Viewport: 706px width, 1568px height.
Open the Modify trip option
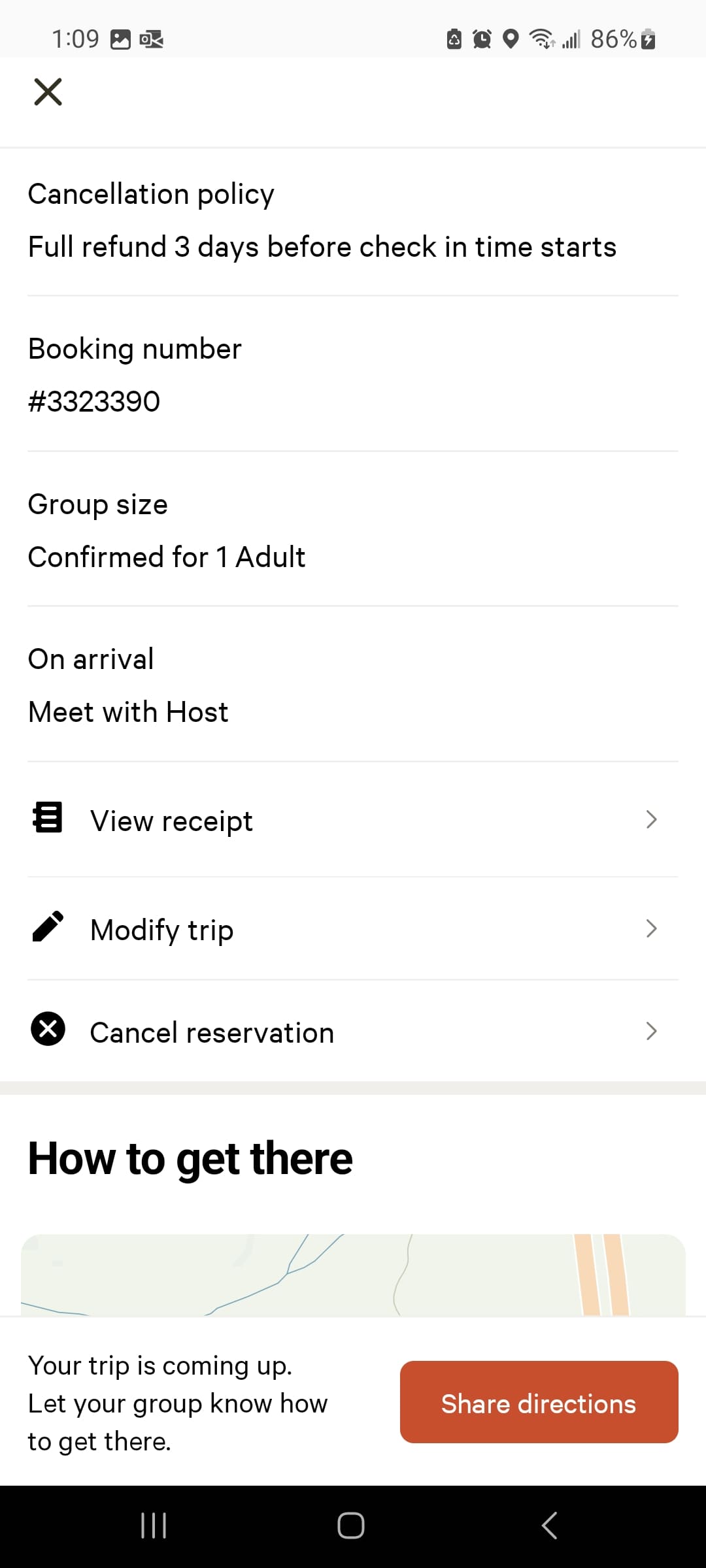[353, 928]
